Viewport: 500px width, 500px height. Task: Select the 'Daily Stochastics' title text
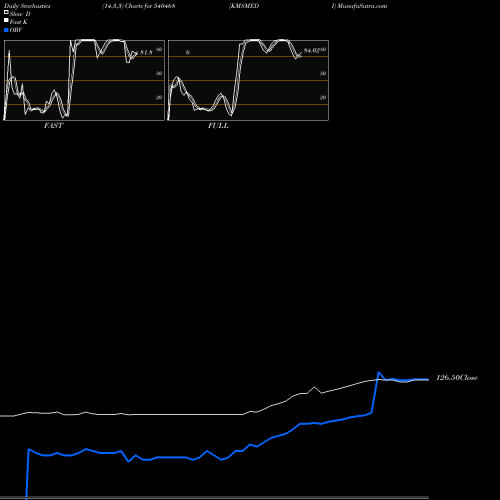(x=27, y=6)
